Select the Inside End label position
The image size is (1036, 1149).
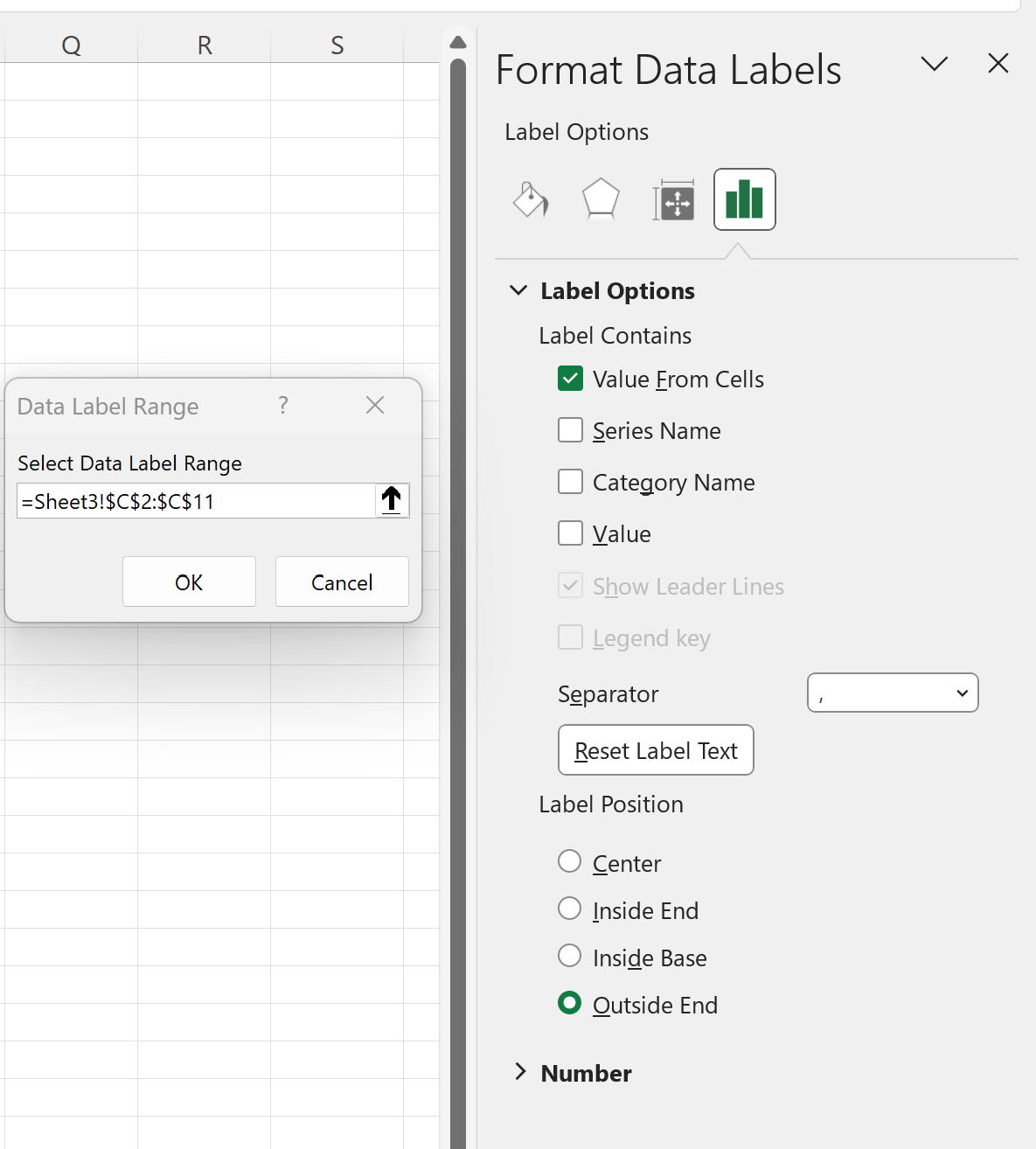pos(569,909)
